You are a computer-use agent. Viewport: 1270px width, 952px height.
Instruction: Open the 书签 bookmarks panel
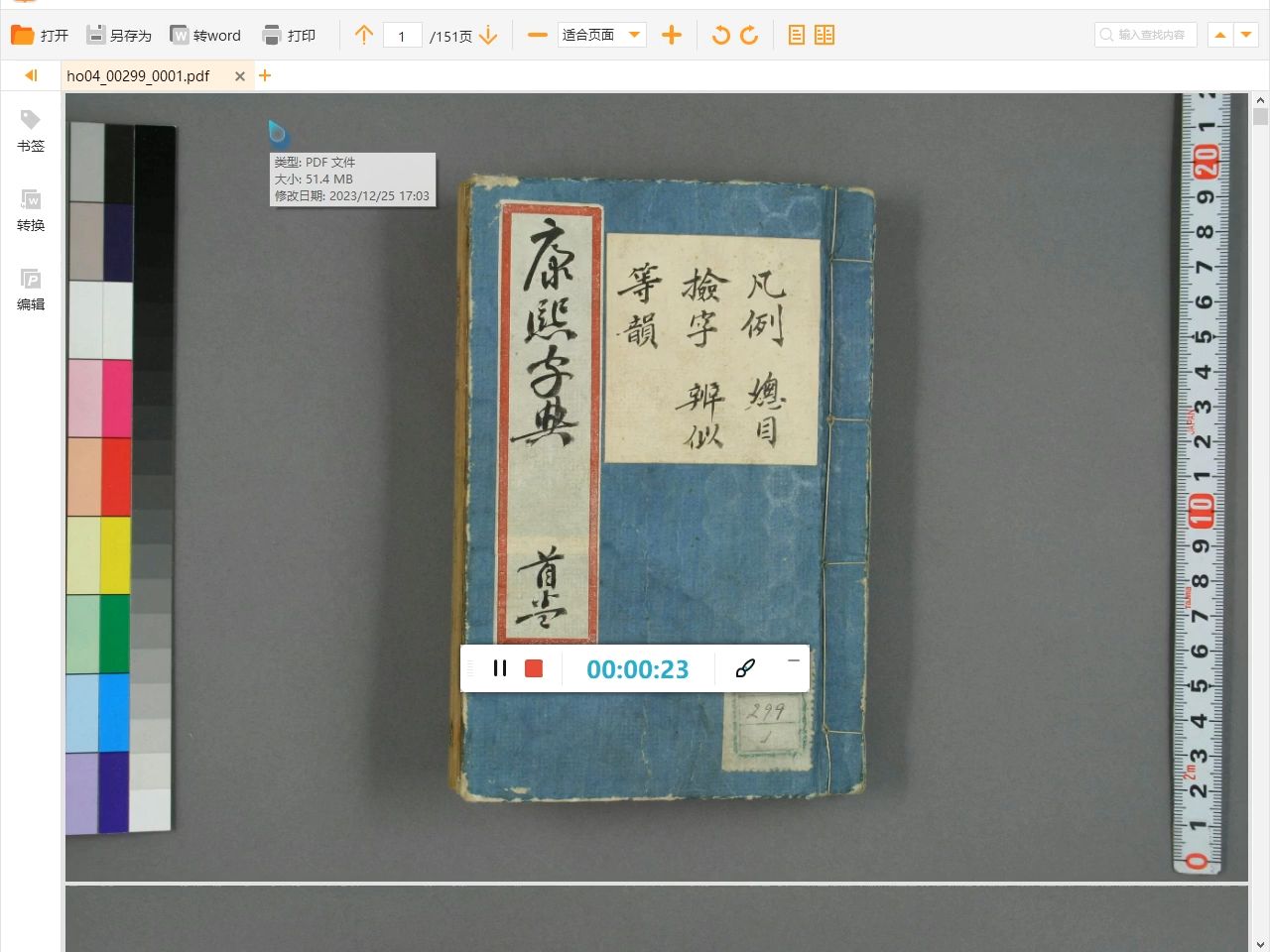(31, 131)
